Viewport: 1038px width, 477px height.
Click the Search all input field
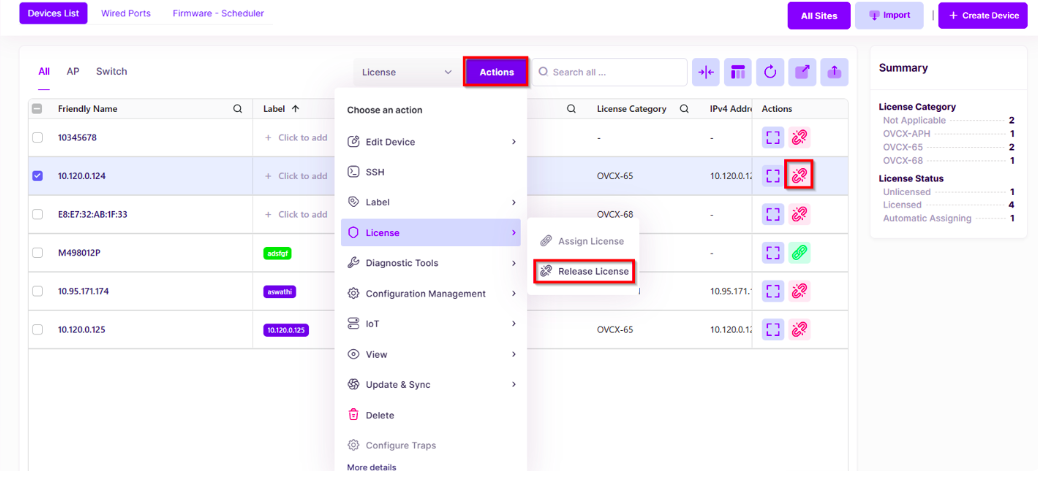click(609, 72)
